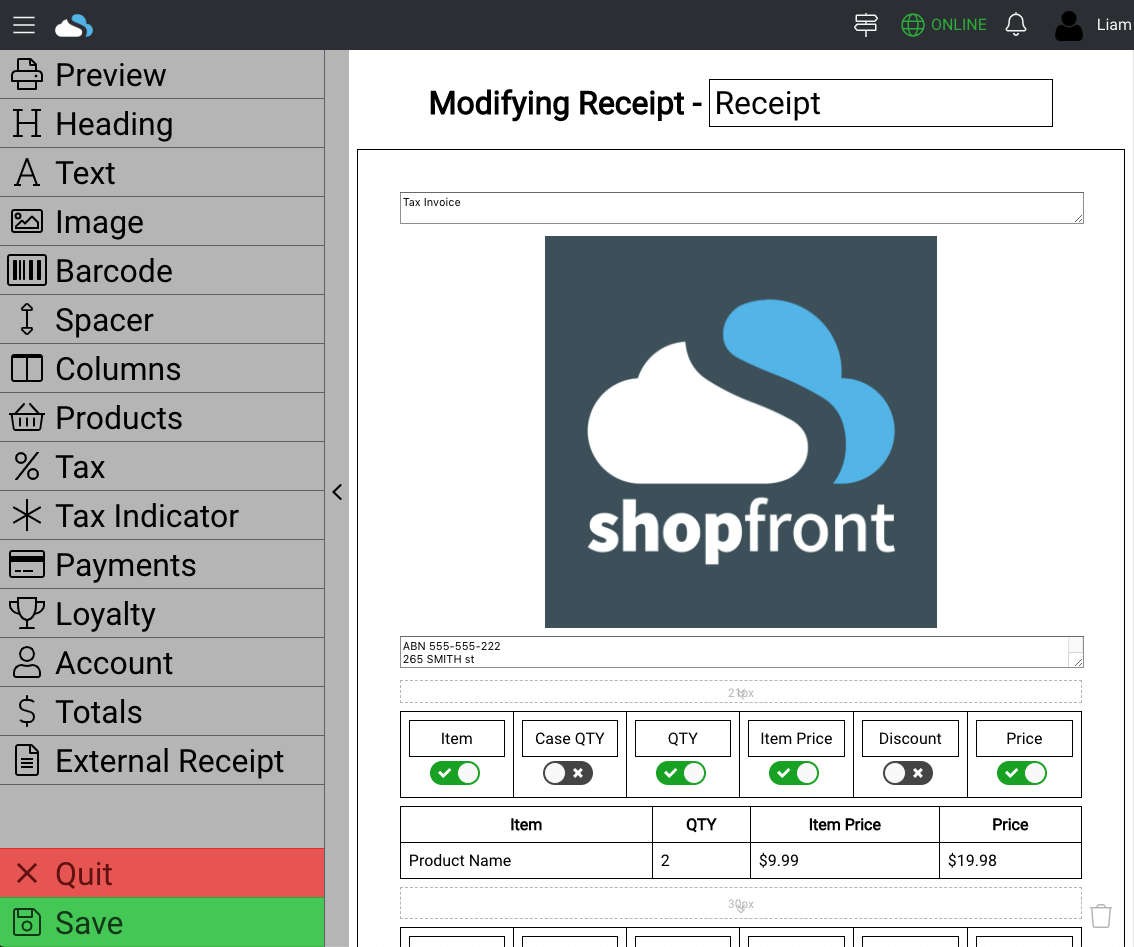Click the signpost icon in top bar
Viewport: 1134px width, 947px height.
(866, 25)
